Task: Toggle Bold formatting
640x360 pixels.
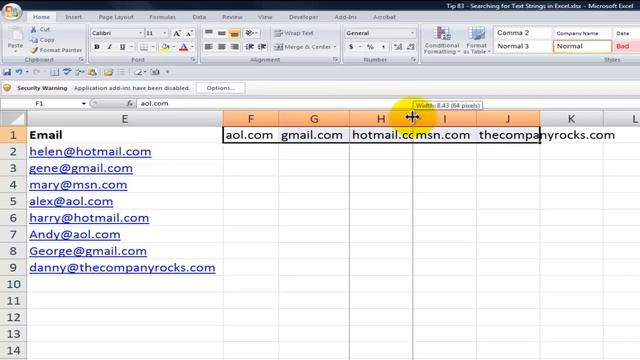Action: click(x=97, y=47)
